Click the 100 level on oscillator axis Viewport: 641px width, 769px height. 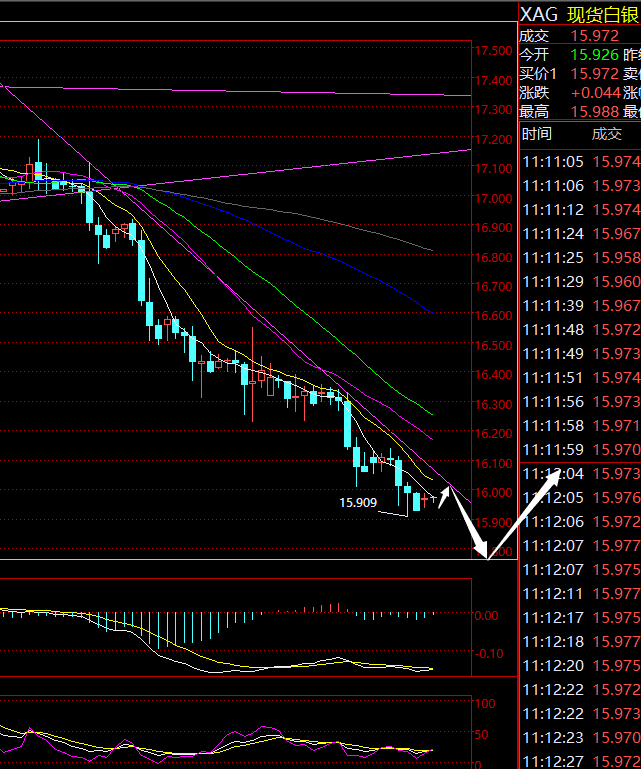(485, 703)
